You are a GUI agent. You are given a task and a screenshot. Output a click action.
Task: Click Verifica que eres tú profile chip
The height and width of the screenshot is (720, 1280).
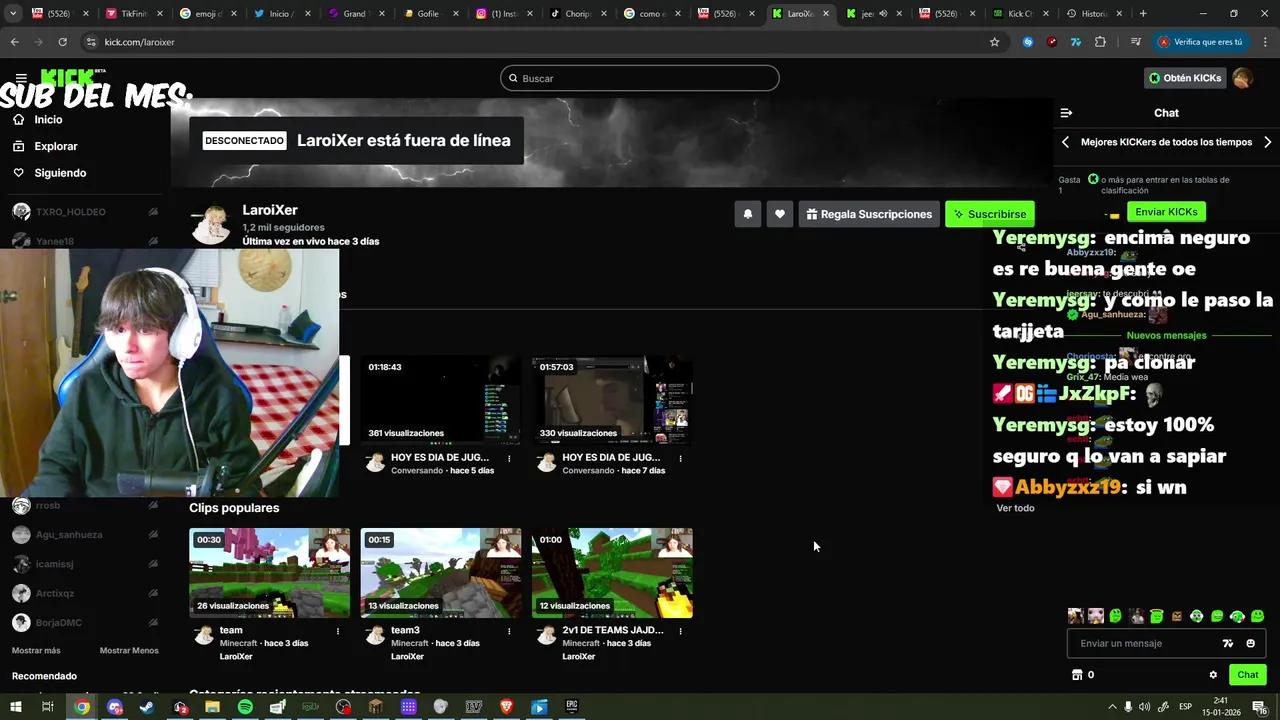coord(1200,42)
